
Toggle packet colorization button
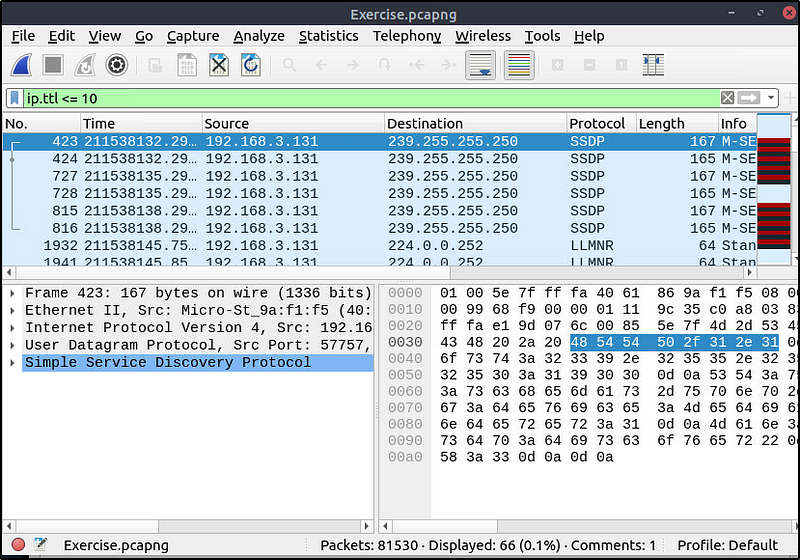pos(518,66)
